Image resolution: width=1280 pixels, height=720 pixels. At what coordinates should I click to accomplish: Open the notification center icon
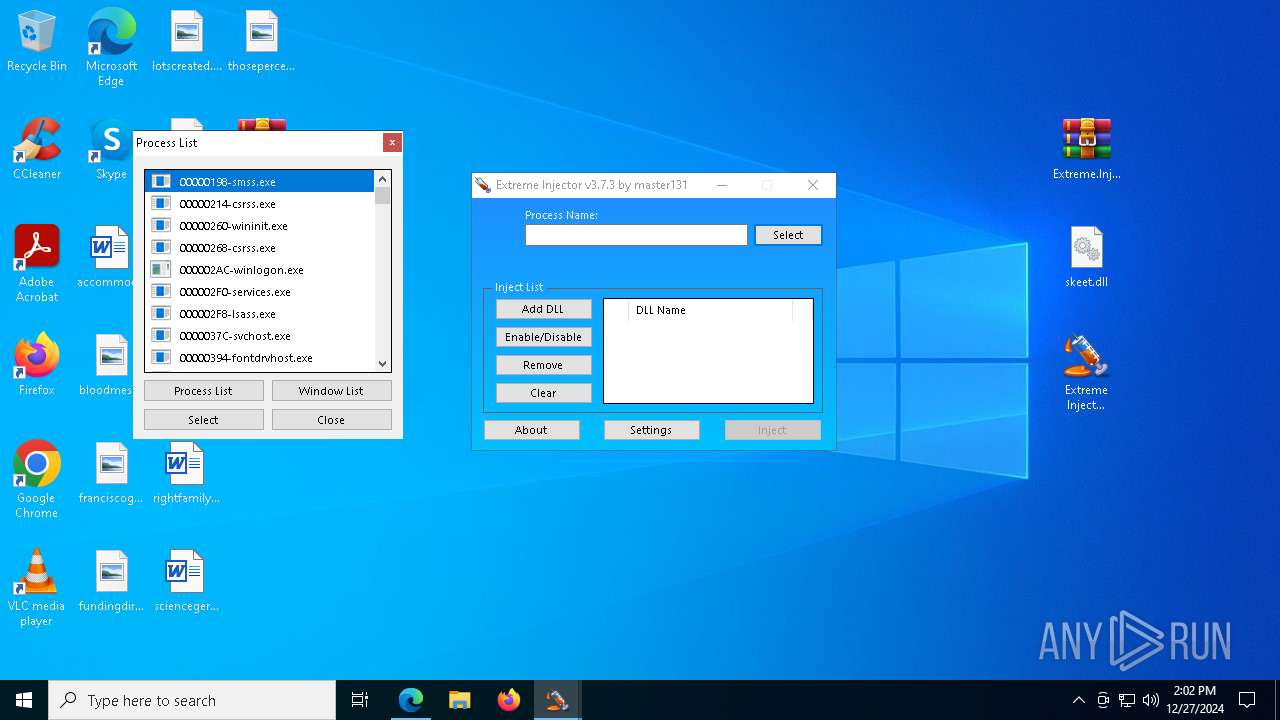(x=1247, y=700)
